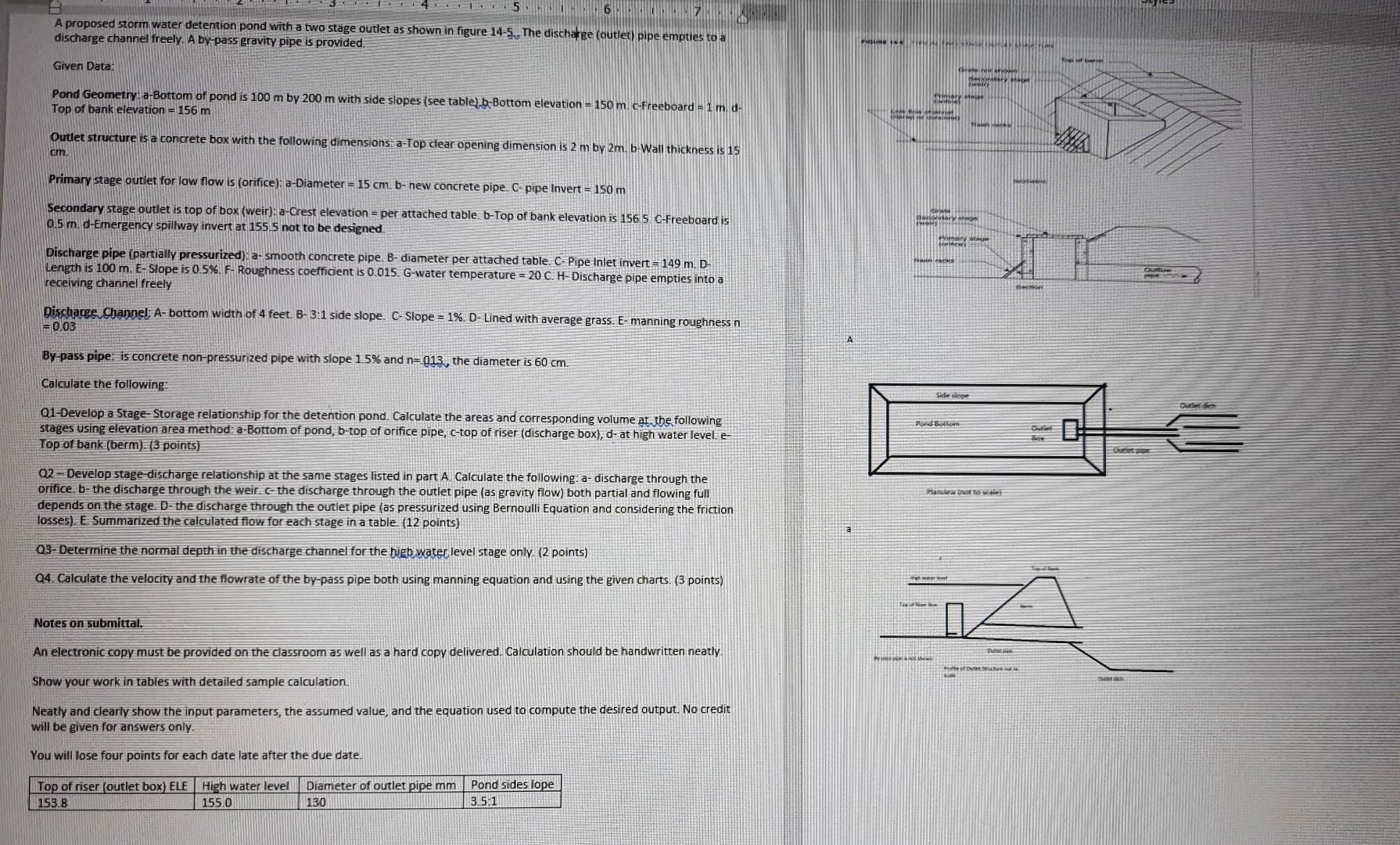The width and height of the screenshot is (1400, 845).
Task: Click the table cell containing '155.0'
Action: coord(246,802)
